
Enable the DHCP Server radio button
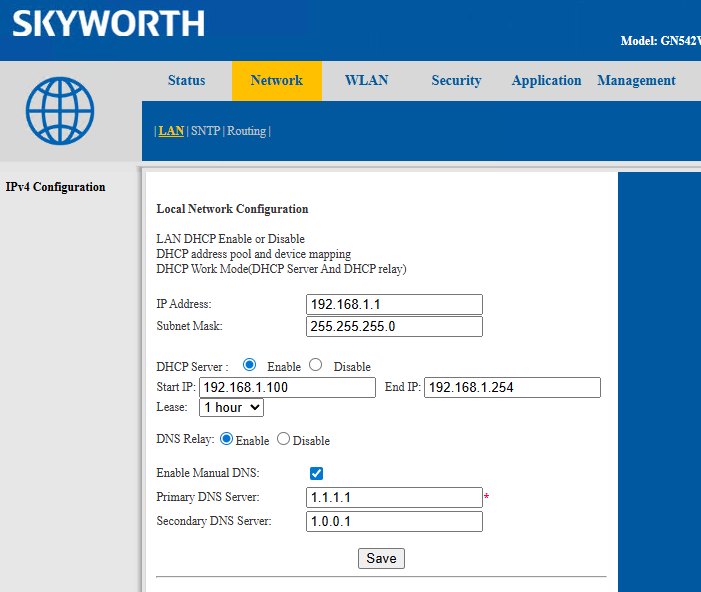pos(249,365)
